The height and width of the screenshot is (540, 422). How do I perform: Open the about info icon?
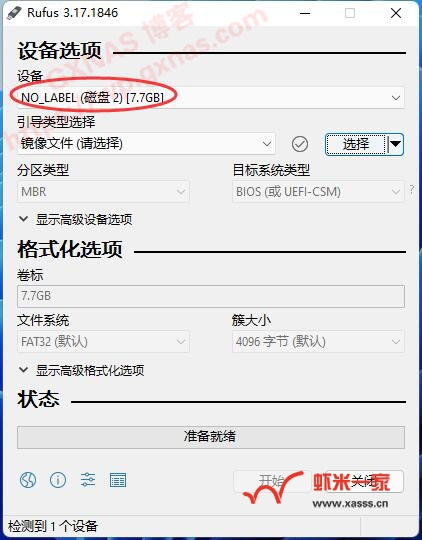tap(58, 479)
